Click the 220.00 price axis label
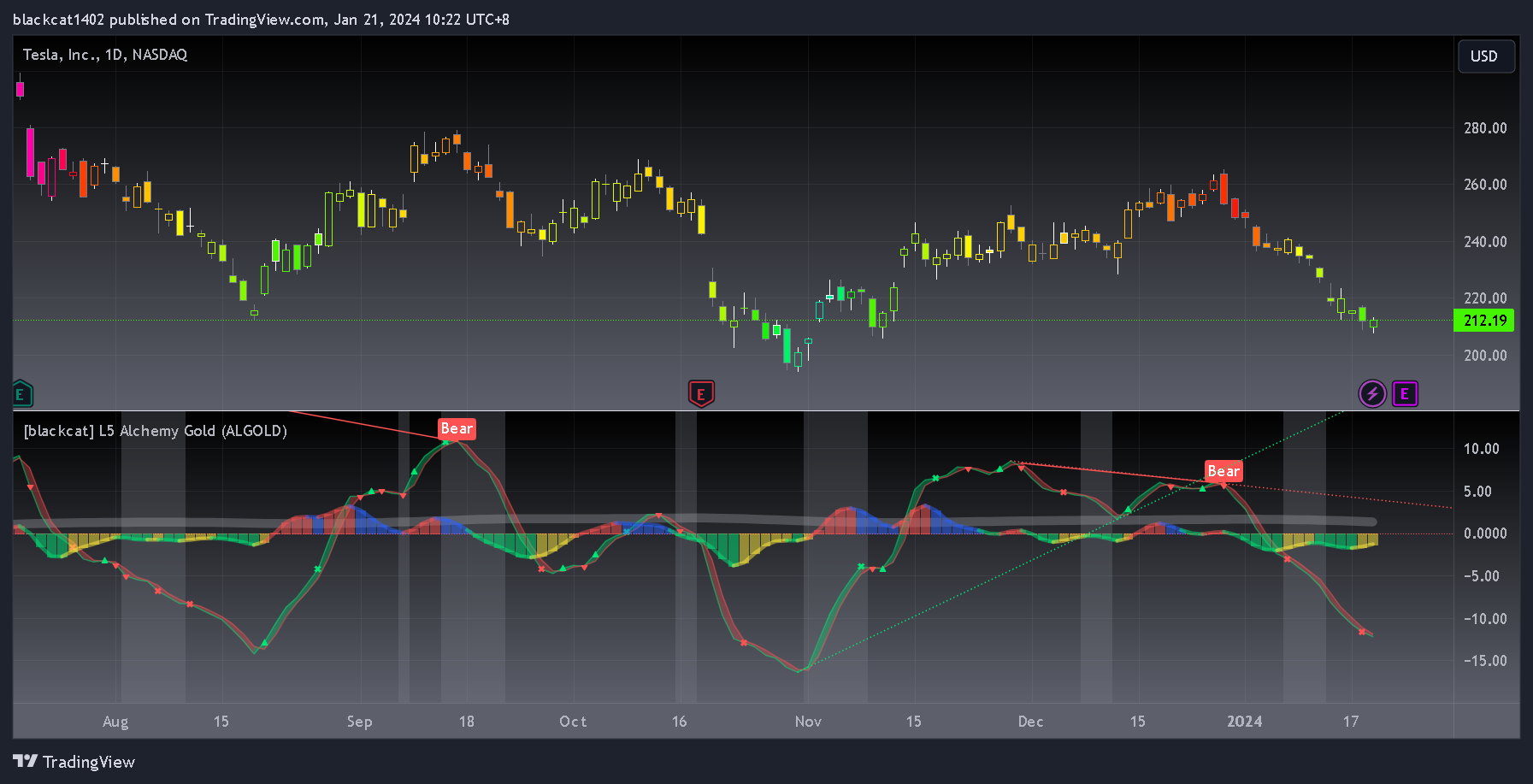 tap(1485, 298)
